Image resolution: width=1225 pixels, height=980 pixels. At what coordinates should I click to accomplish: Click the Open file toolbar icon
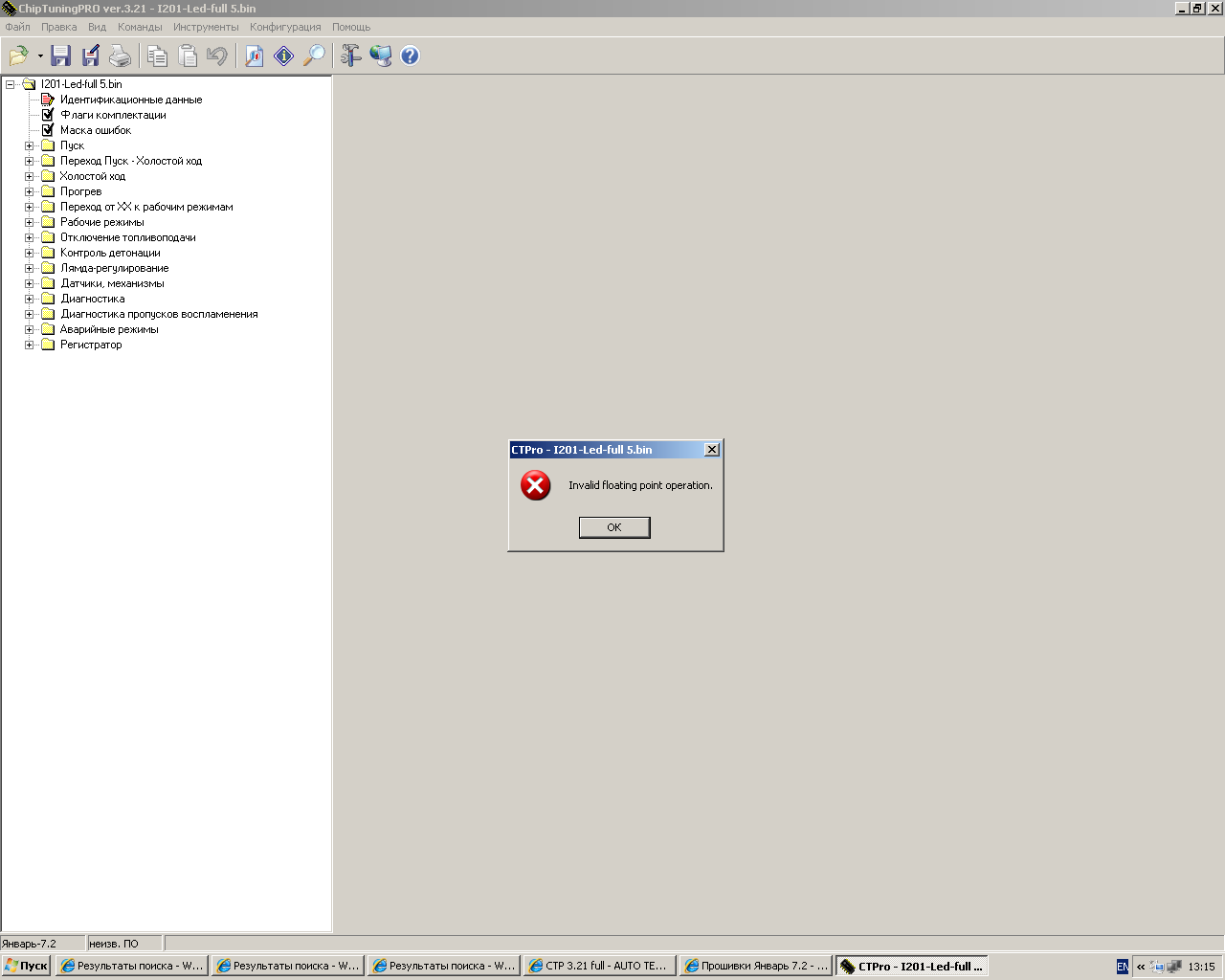click(18, 56)
